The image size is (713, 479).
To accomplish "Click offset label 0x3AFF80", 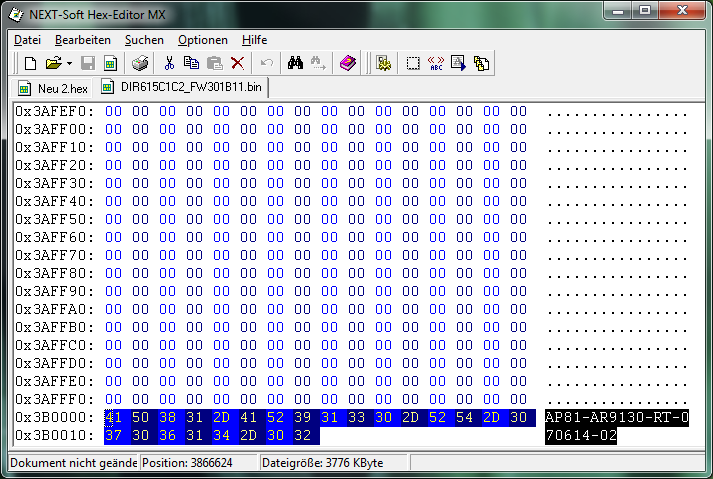I will [x=55, y=273].
